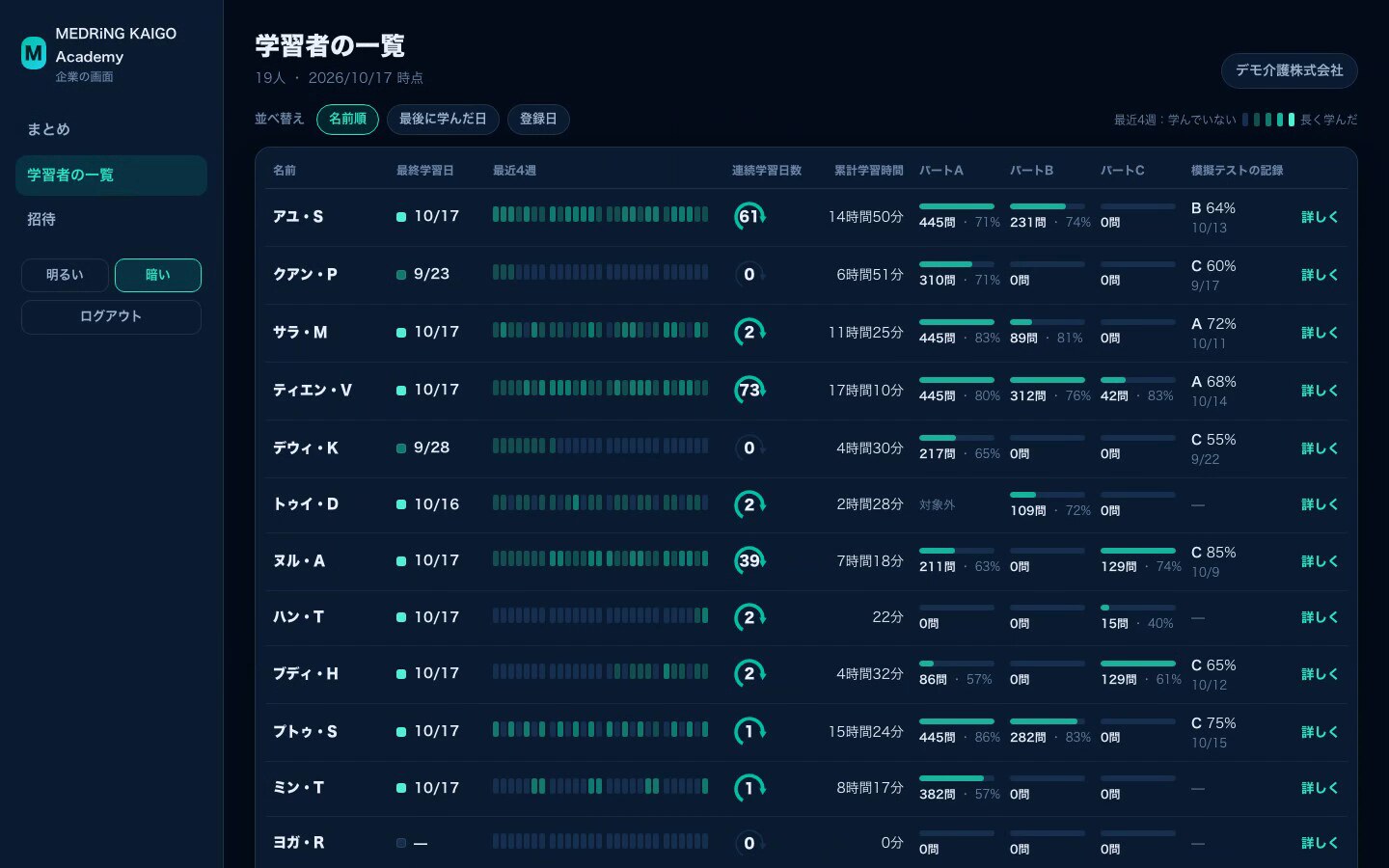
Task: Click the 連続学習日数 column header
Action: tap(767, 171)
